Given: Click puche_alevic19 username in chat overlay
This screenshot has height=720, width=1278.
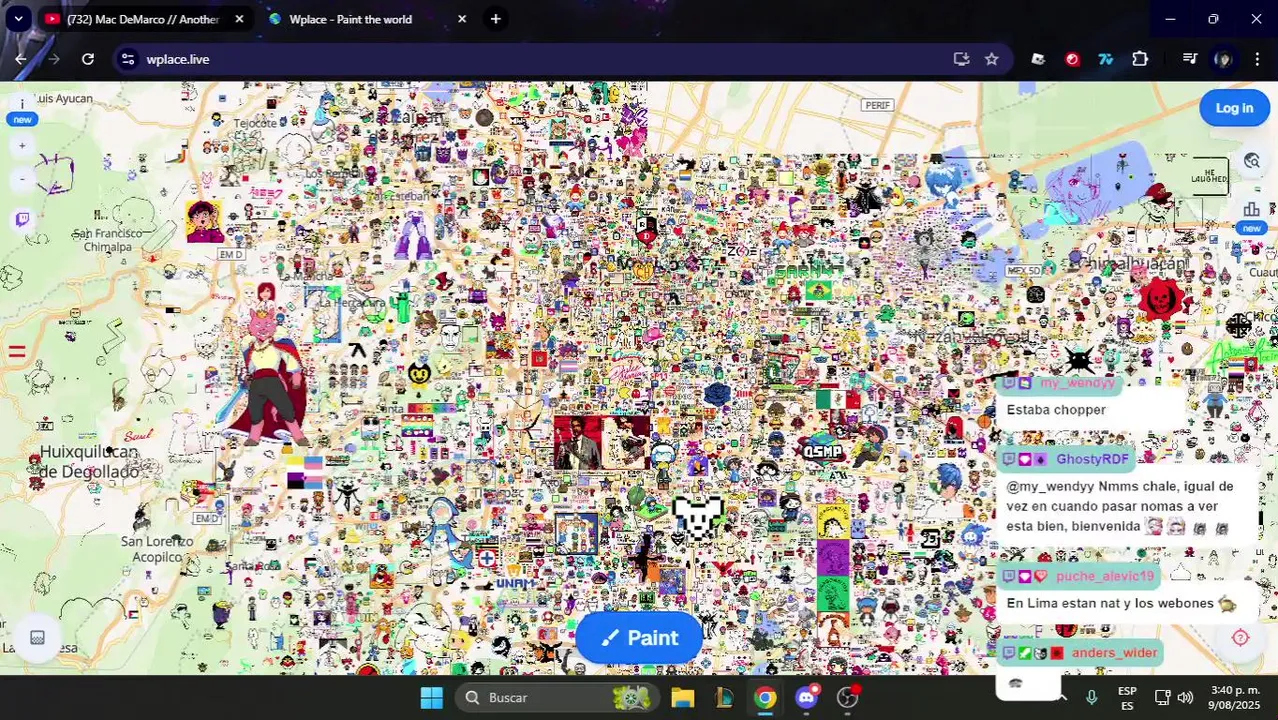Looking at the screenshot, I should pos(1105,576).
